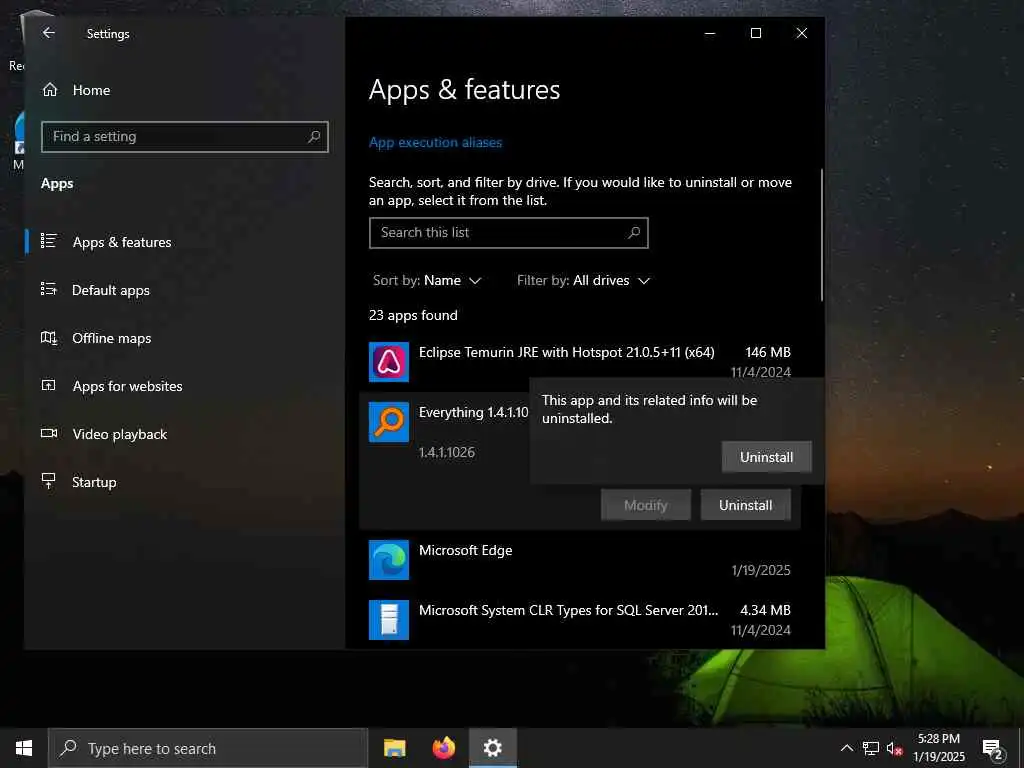This screenshot has width=1024, height=768.
Task: Open File Explorer from the taskbar
Action: coord(394,748)
